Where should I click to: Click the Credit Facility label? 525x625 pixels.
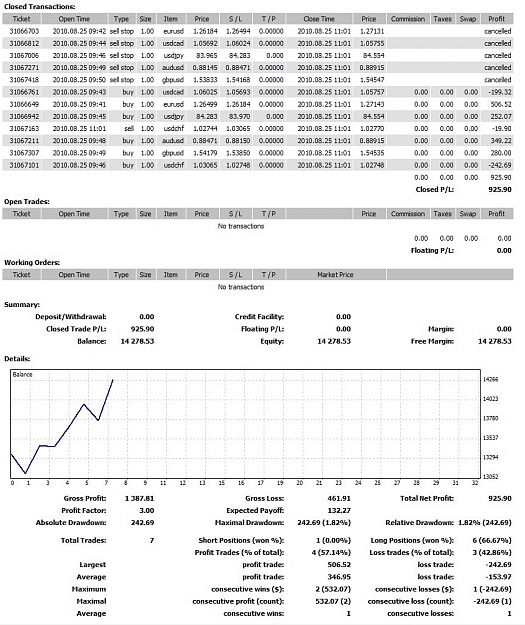coord(259,316)
